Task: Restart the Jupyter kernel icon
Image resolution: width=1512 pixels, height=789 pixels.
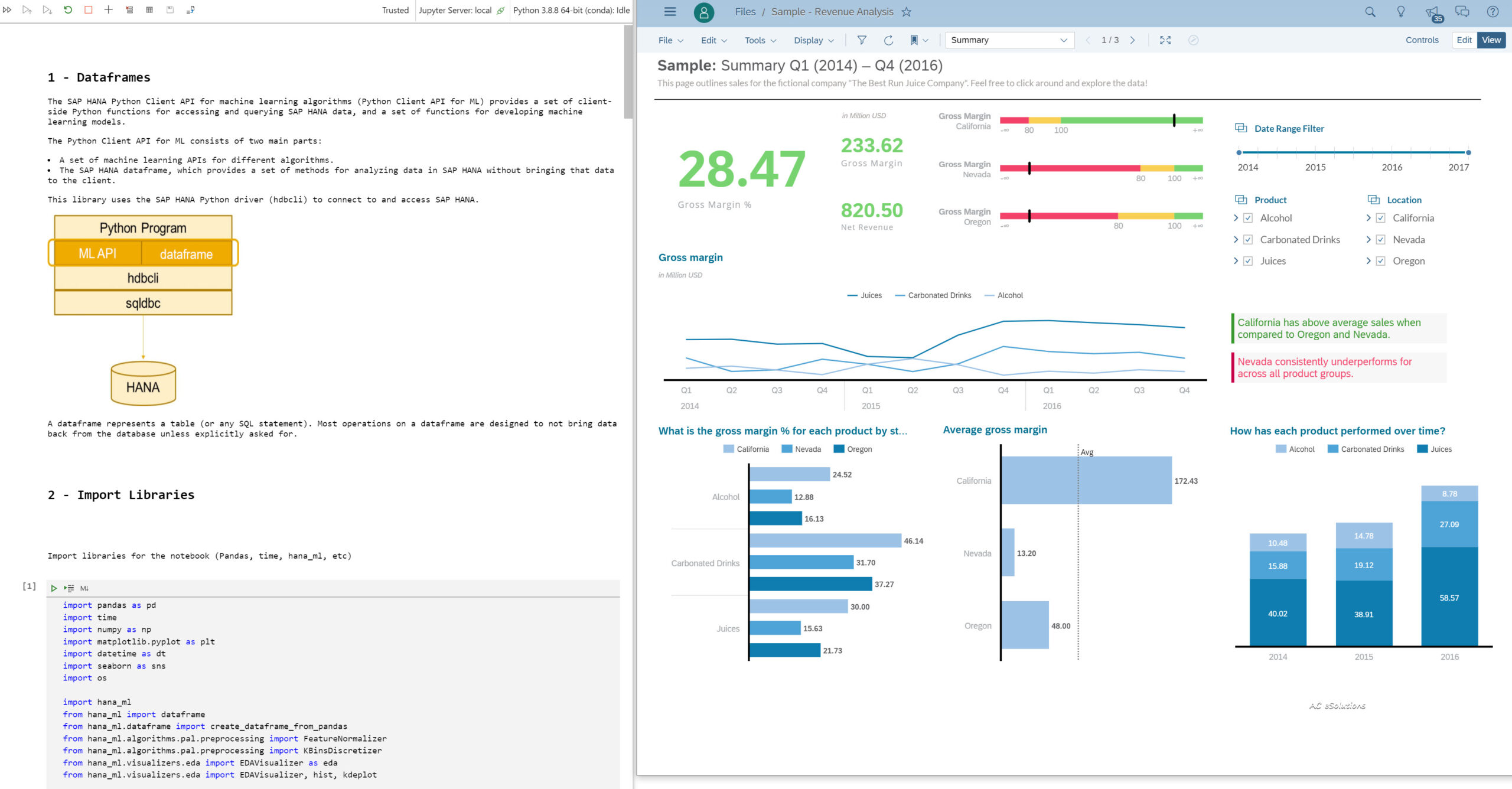Action: [x=68, y=10]
